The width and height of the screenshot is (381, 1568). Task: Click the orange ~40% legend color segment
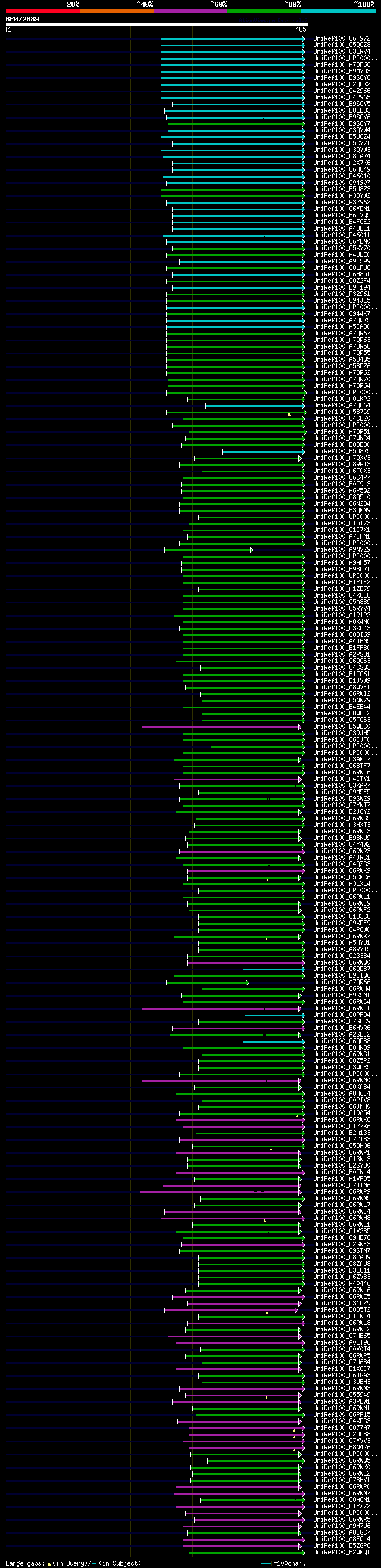pos(117,11)
